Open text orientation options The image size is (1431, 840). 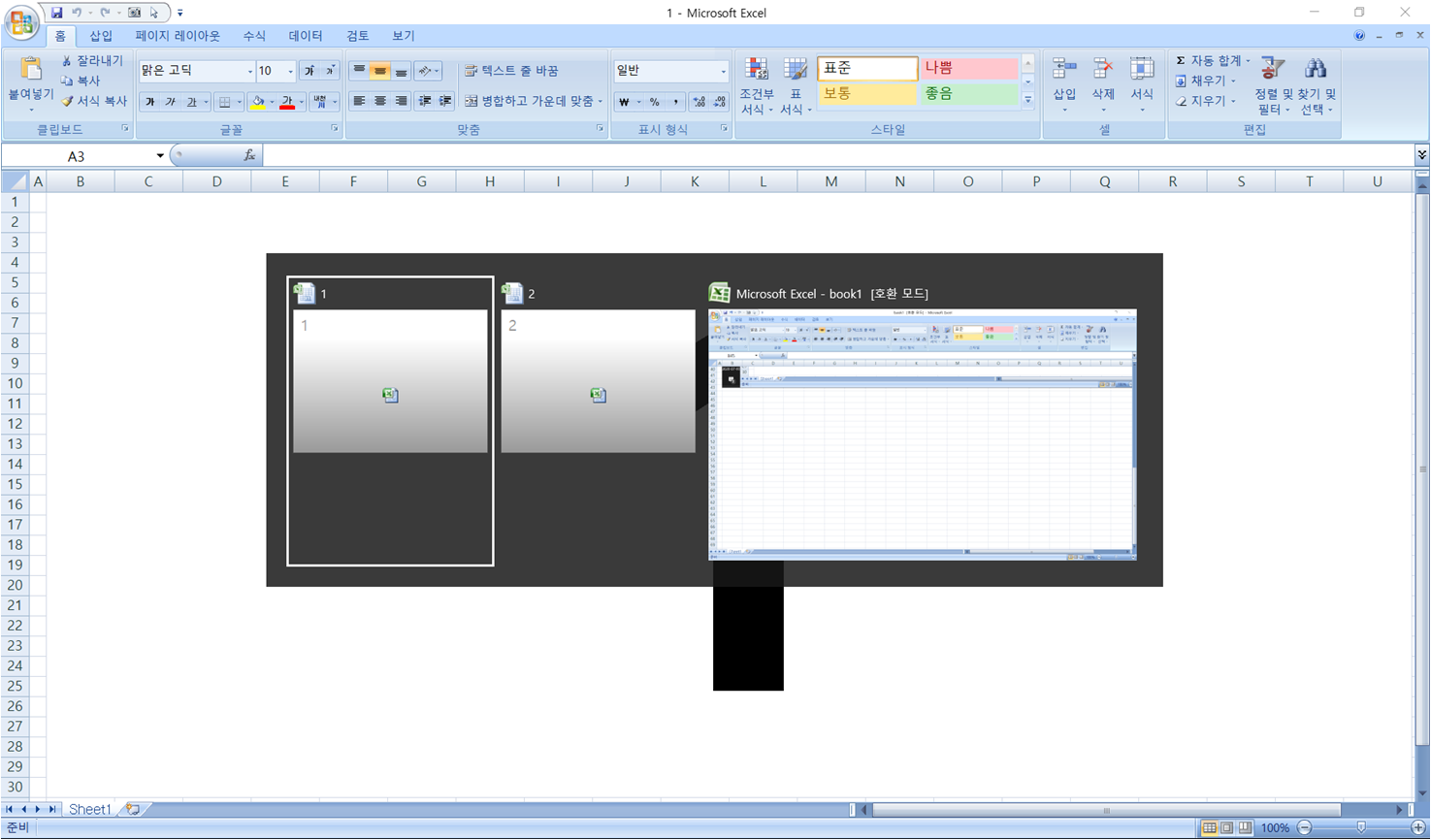(427, 71)
